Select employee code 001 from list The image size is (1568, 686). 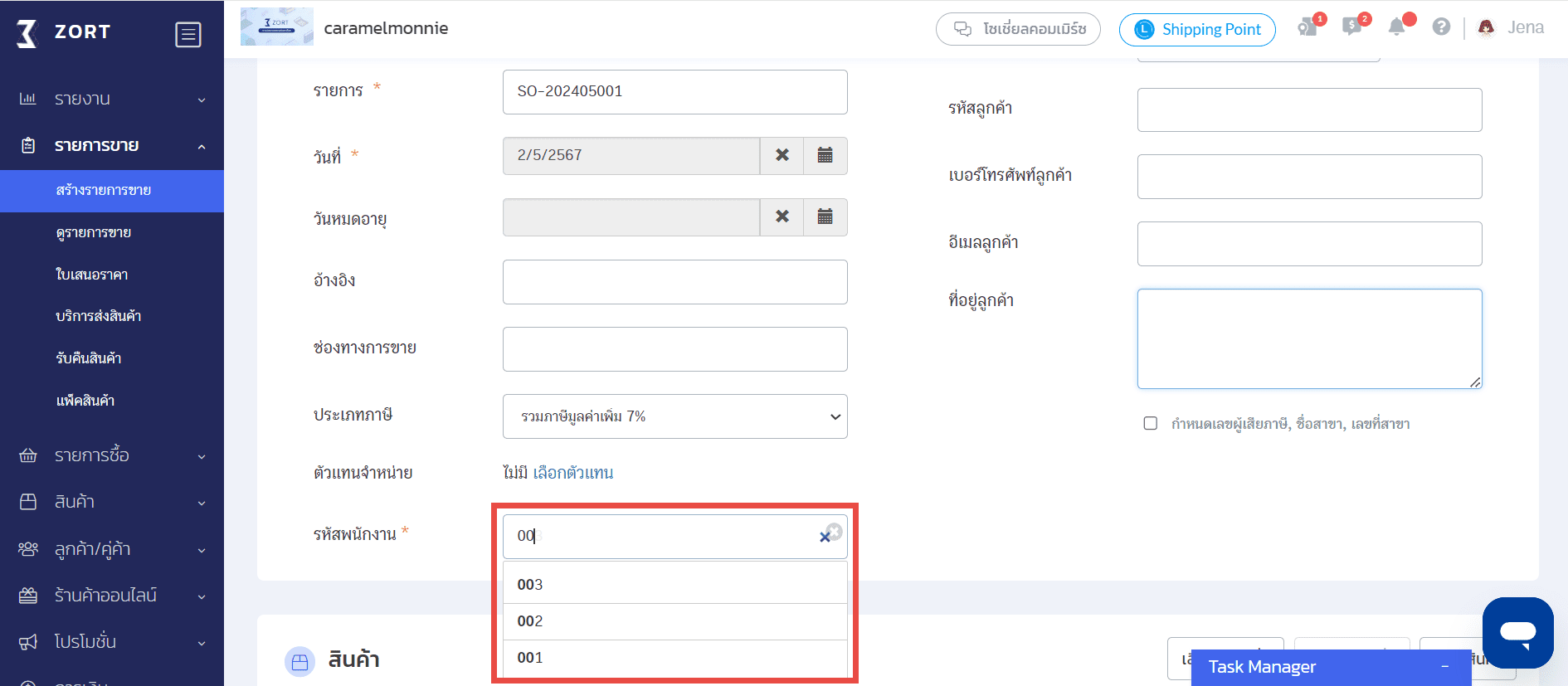click(675, 658)
